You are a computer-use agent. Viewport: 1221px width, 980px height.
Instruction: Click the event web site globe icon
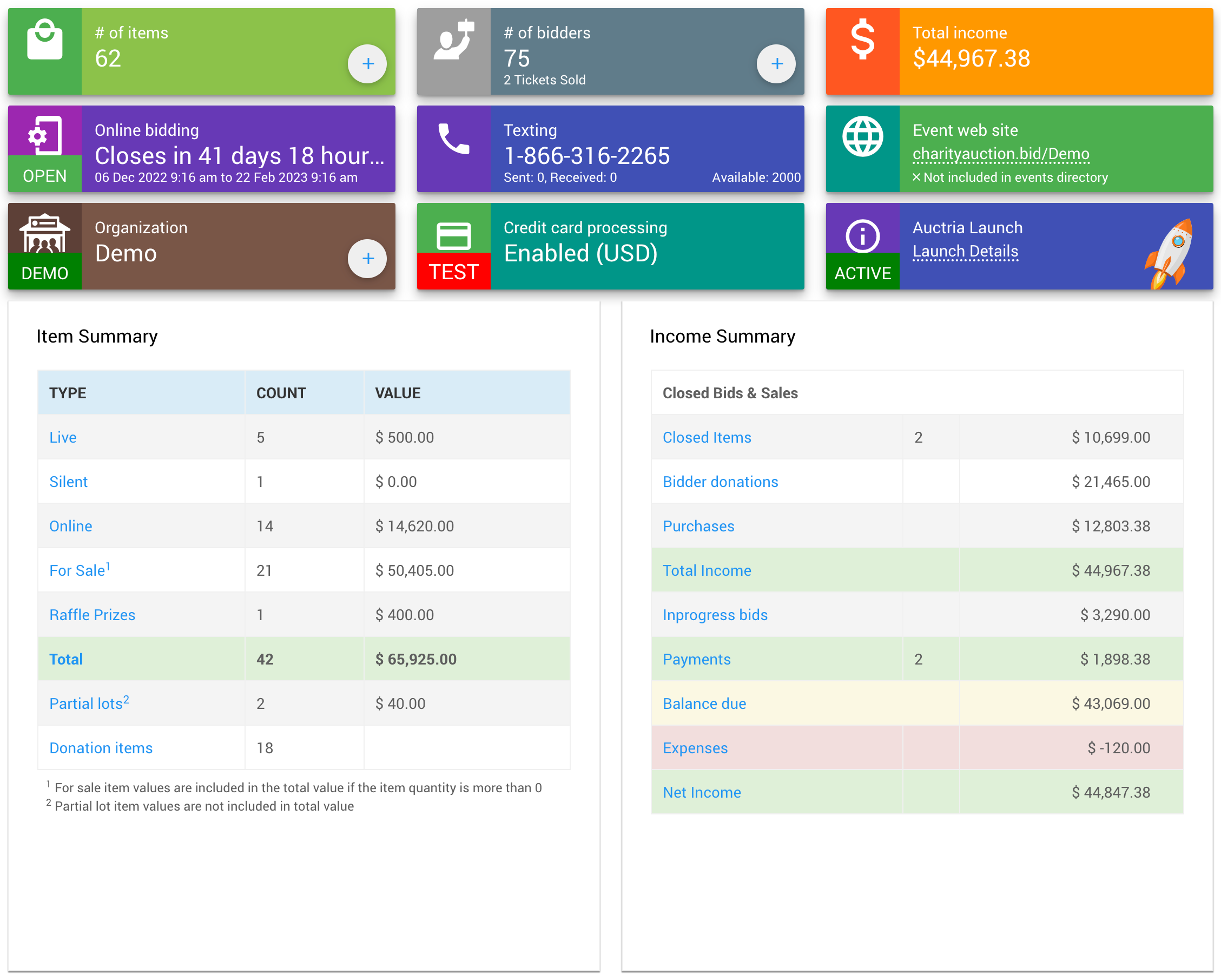862,137
